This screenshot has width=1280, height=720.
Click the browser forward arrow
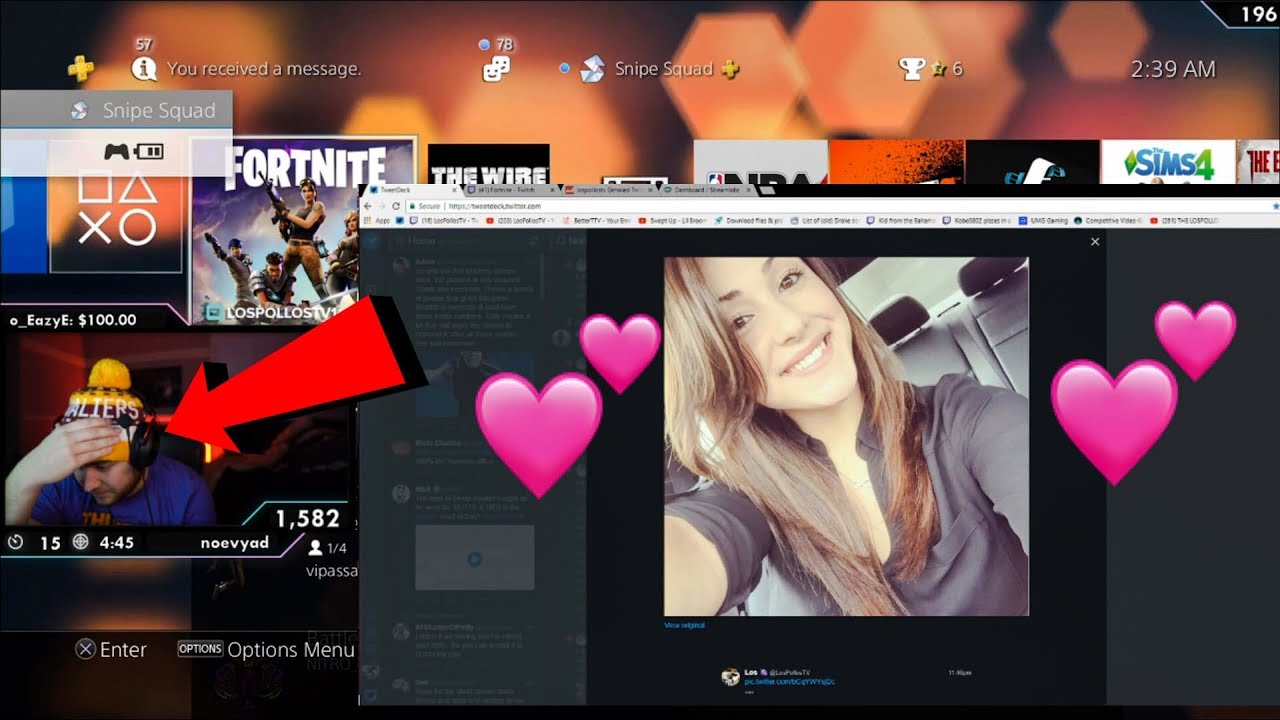tap(381, 206)
